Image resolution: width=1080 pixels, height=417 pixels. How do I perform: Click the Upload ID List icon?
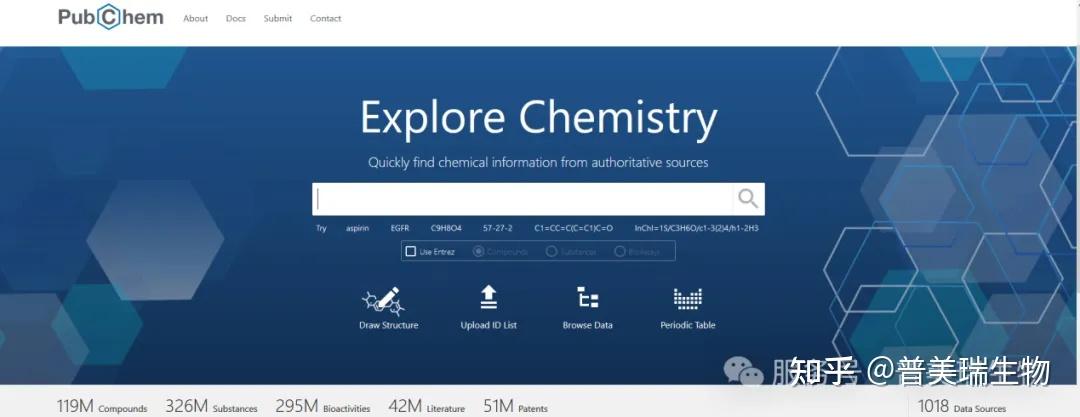(x=488, y=297)
